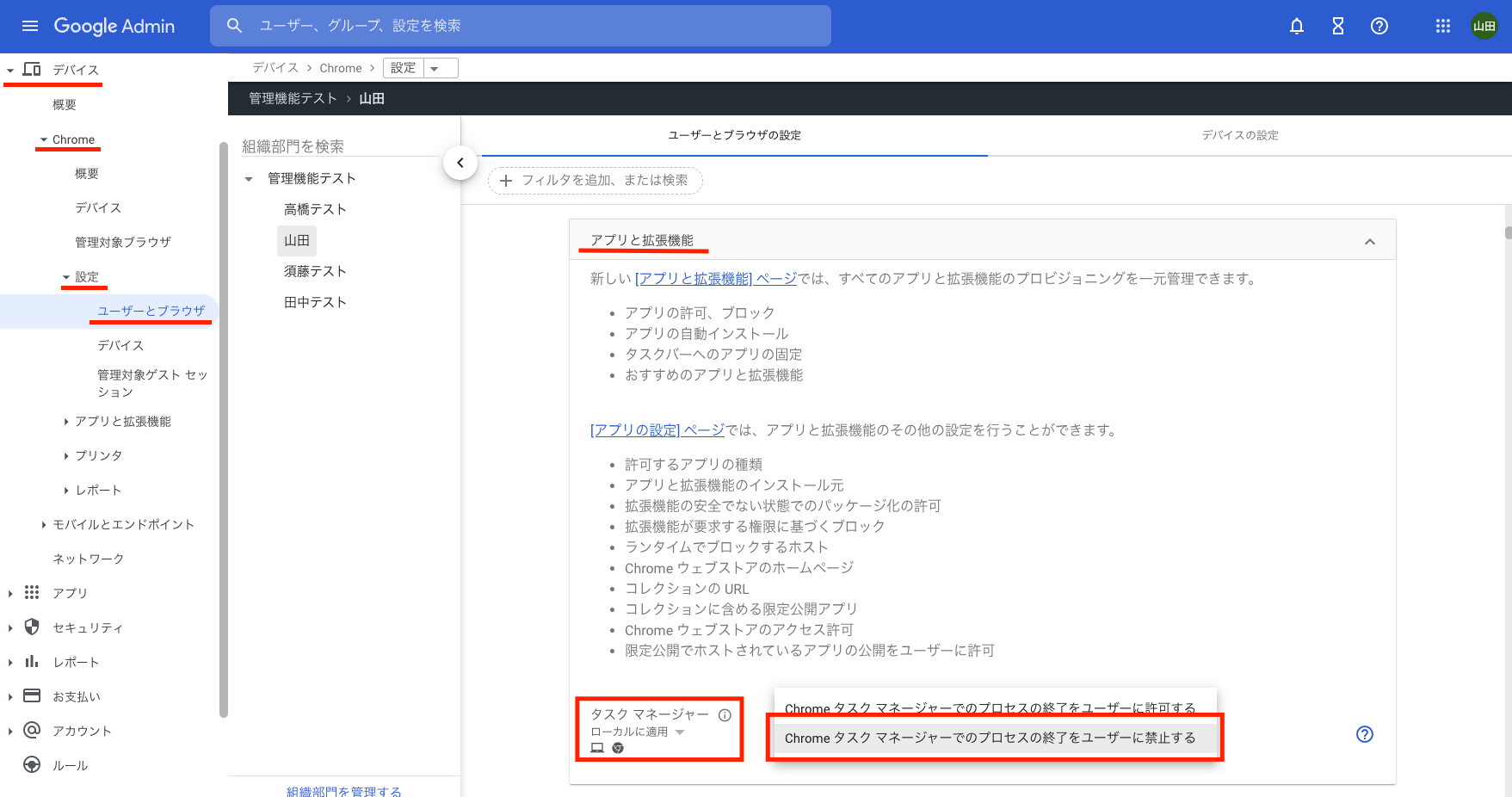1512x797 pixels.
Task: Click the 組織部門を管理する link
Action: coord(344,791)
